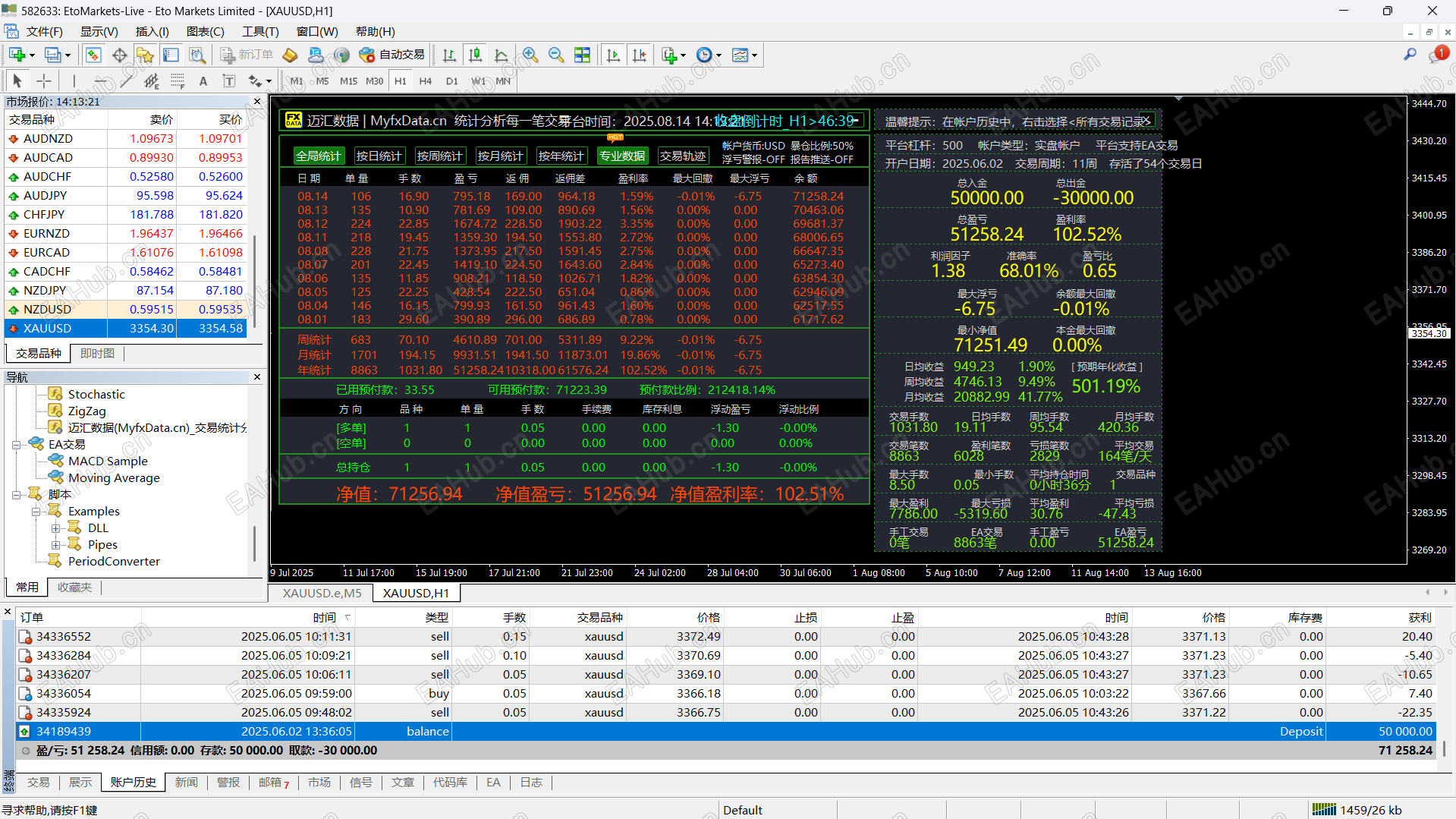The height and width of the screenshot is (819, 1456).
Task: Select the Fibonacci retracement tool
Action: (x=178, y=80)
